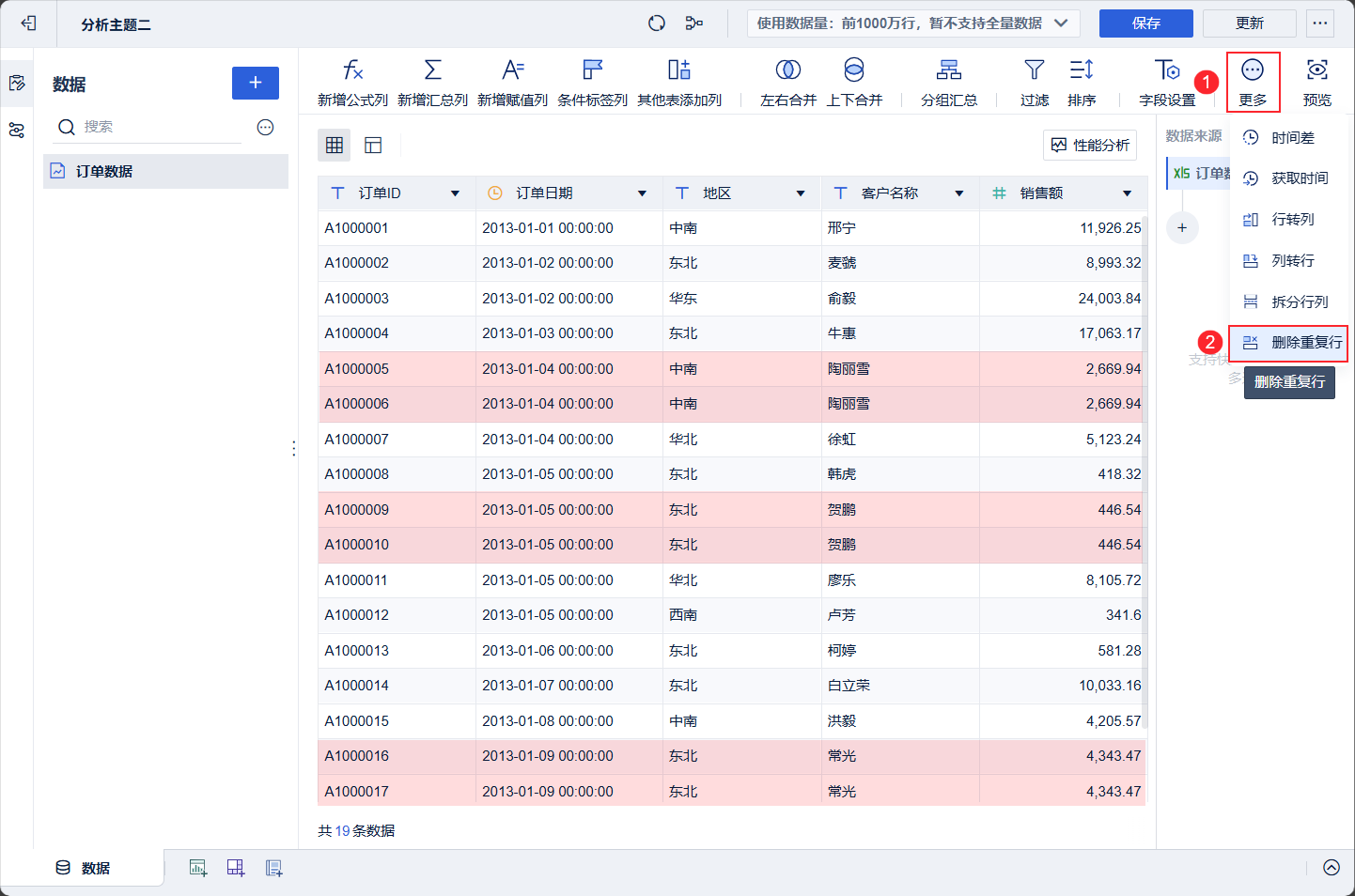Viewport: 1355px width, 896px height.
Task: Select the 左右合并 join tool
Action: [x=788, y=82]
